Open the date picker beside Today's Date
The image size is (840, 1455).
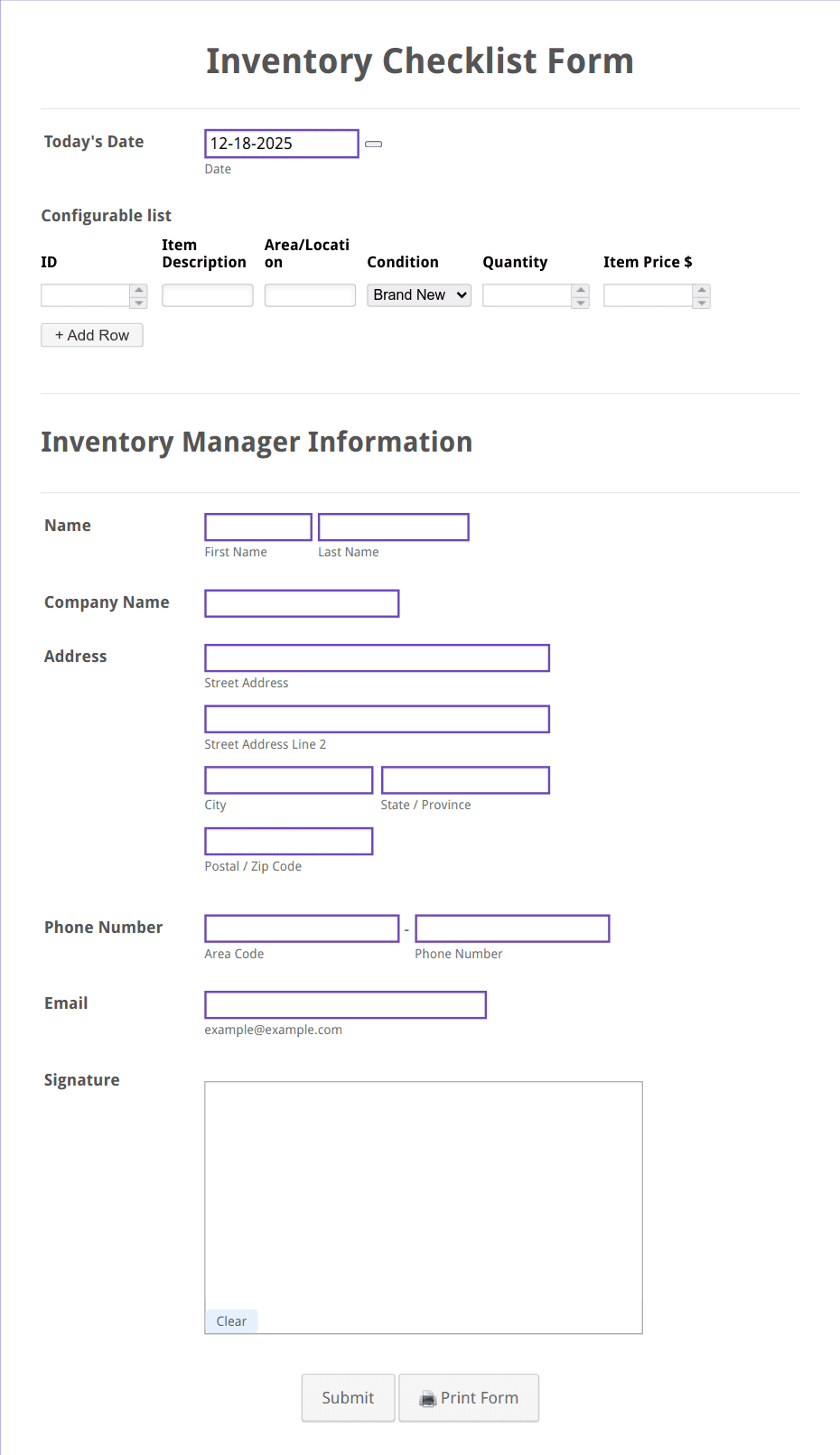coord(372,144)
